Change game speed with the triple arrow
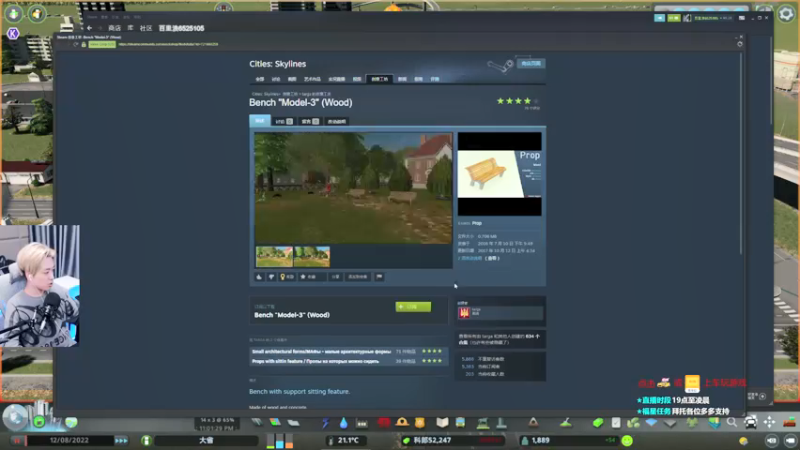This screenshot has width=800, height=450. point(121,440)
